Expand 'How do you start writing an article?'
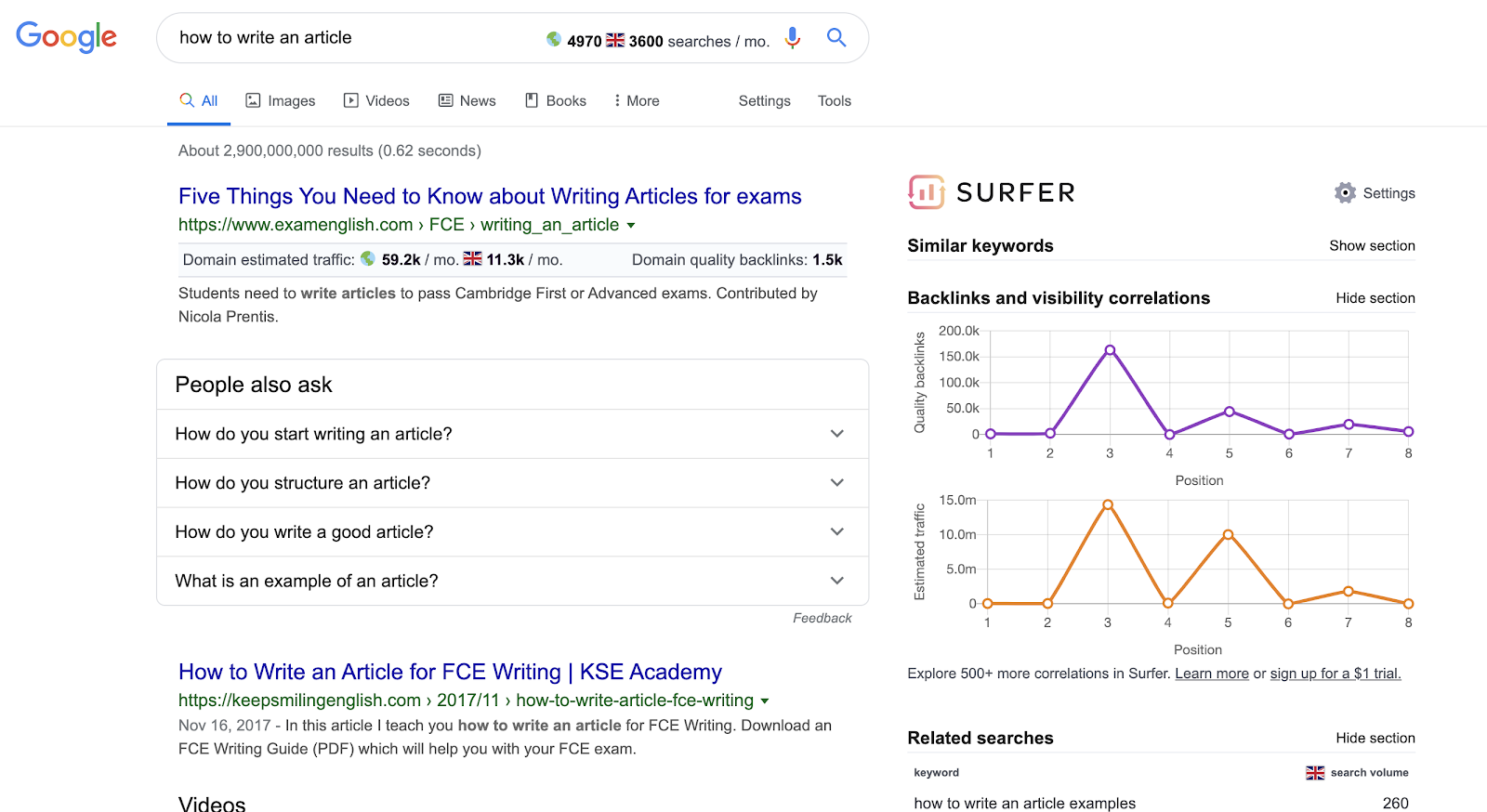The width and height of the screenshot is (1487, 812). click(836, 434)
